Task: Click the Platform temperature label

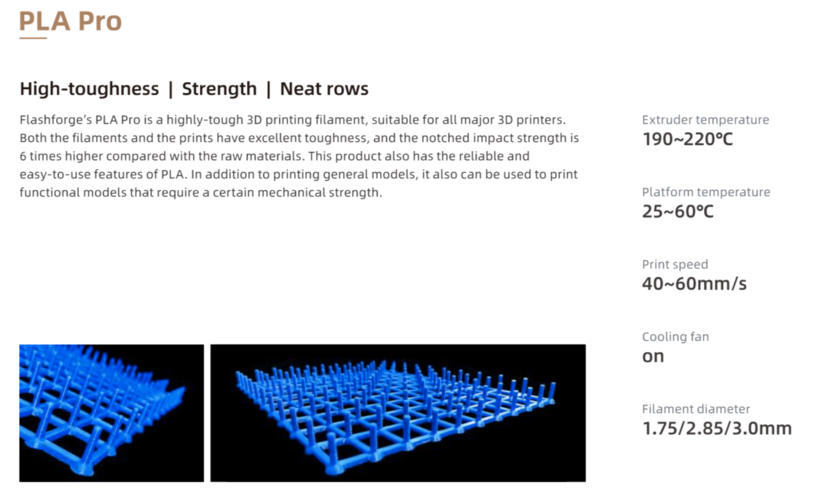Action: point(705,192)
